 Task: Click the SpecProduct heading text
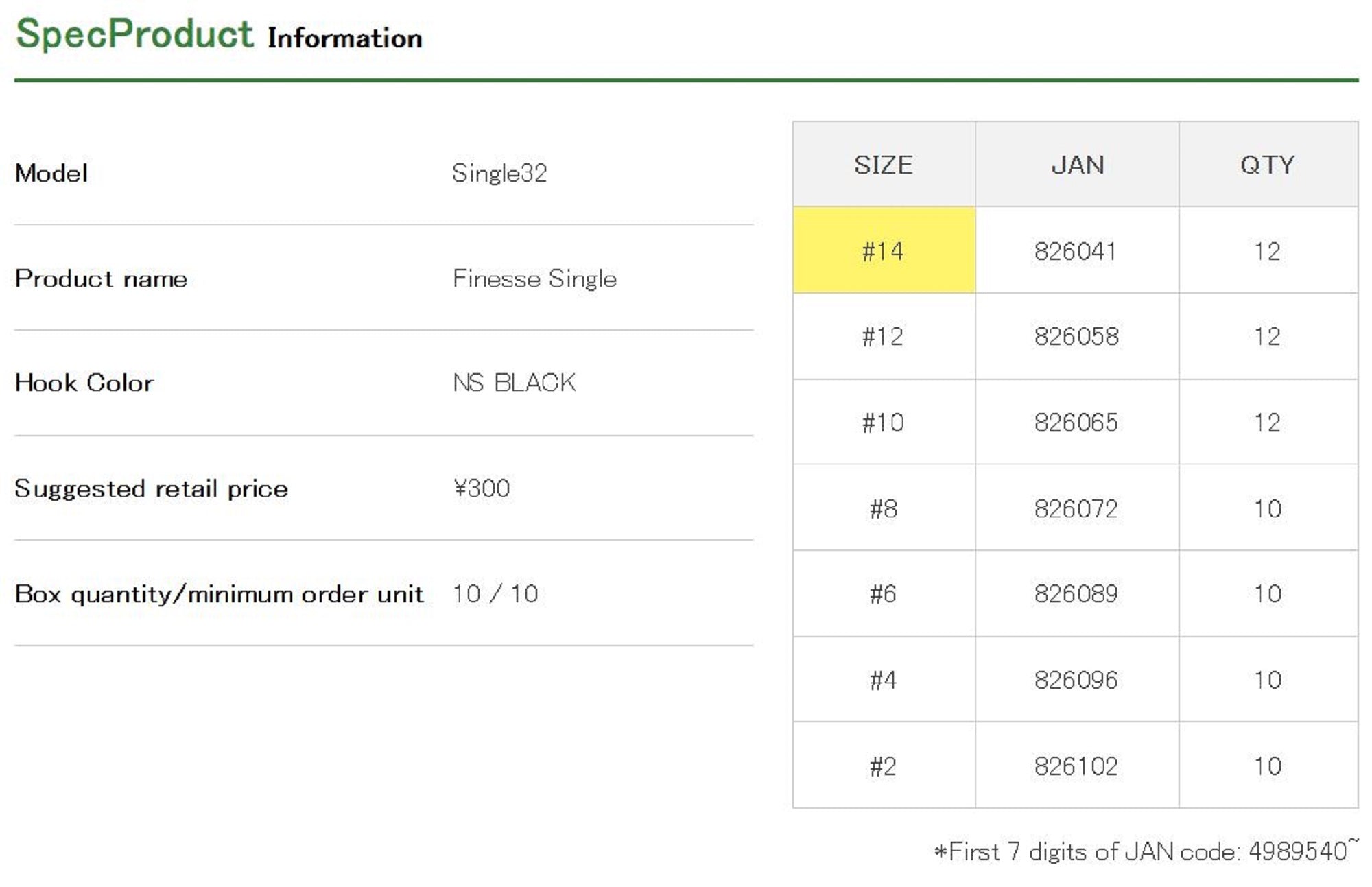[134, 34]
